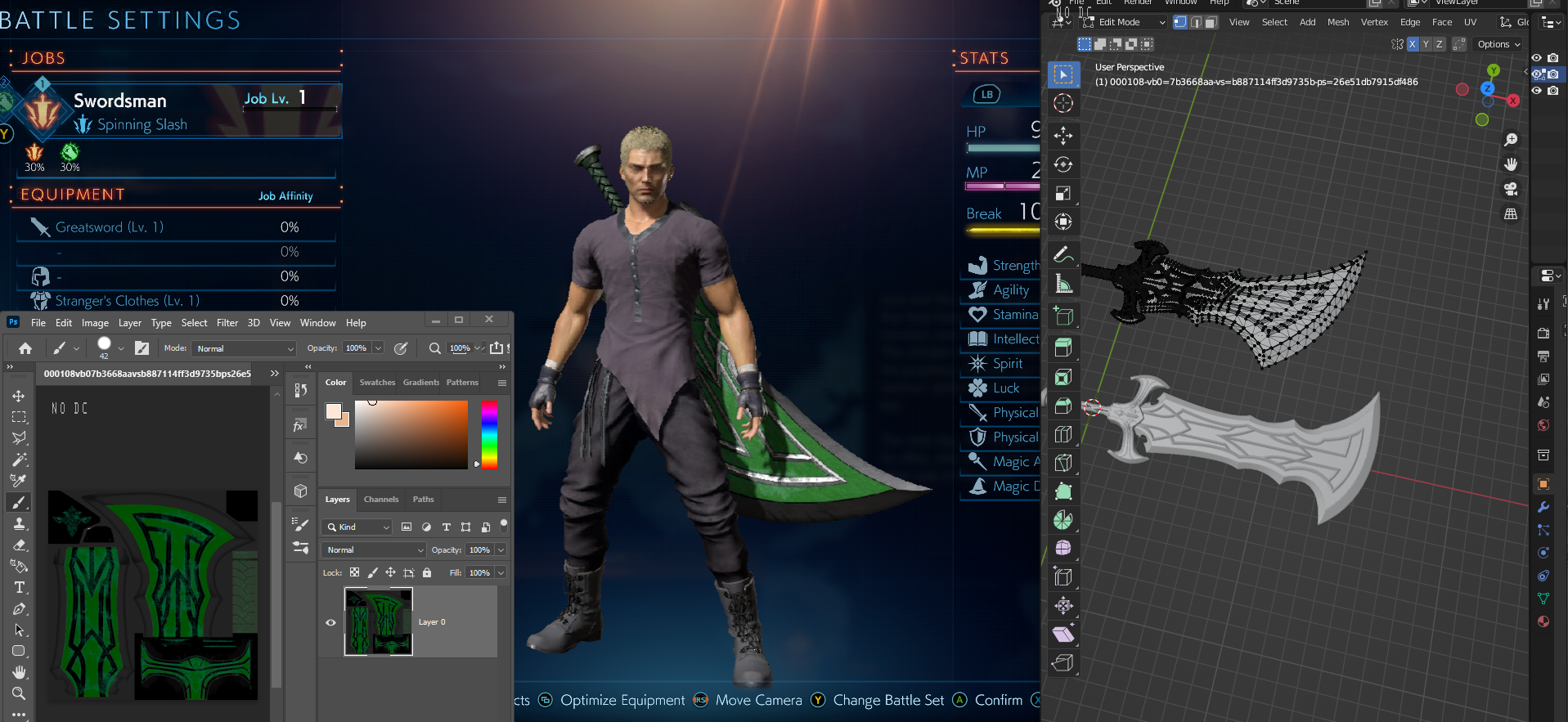The height and width of the screenshot is (722, 1568).
Task: Click the Photoshop Home icon
Action: click(25, 348)
